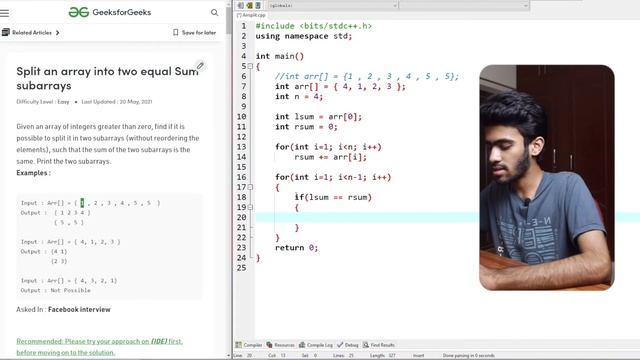Click the "int lsum = arr[0];" line
640x360 pixels.
[318, 117]
